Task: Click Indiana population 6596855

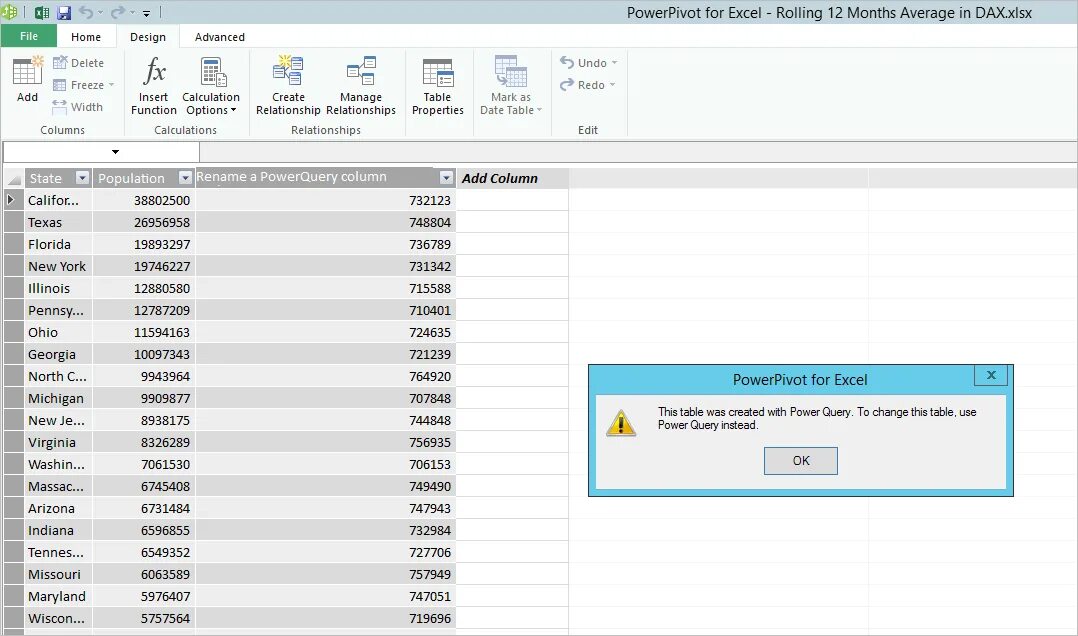Action: click(x=144, y=530)
